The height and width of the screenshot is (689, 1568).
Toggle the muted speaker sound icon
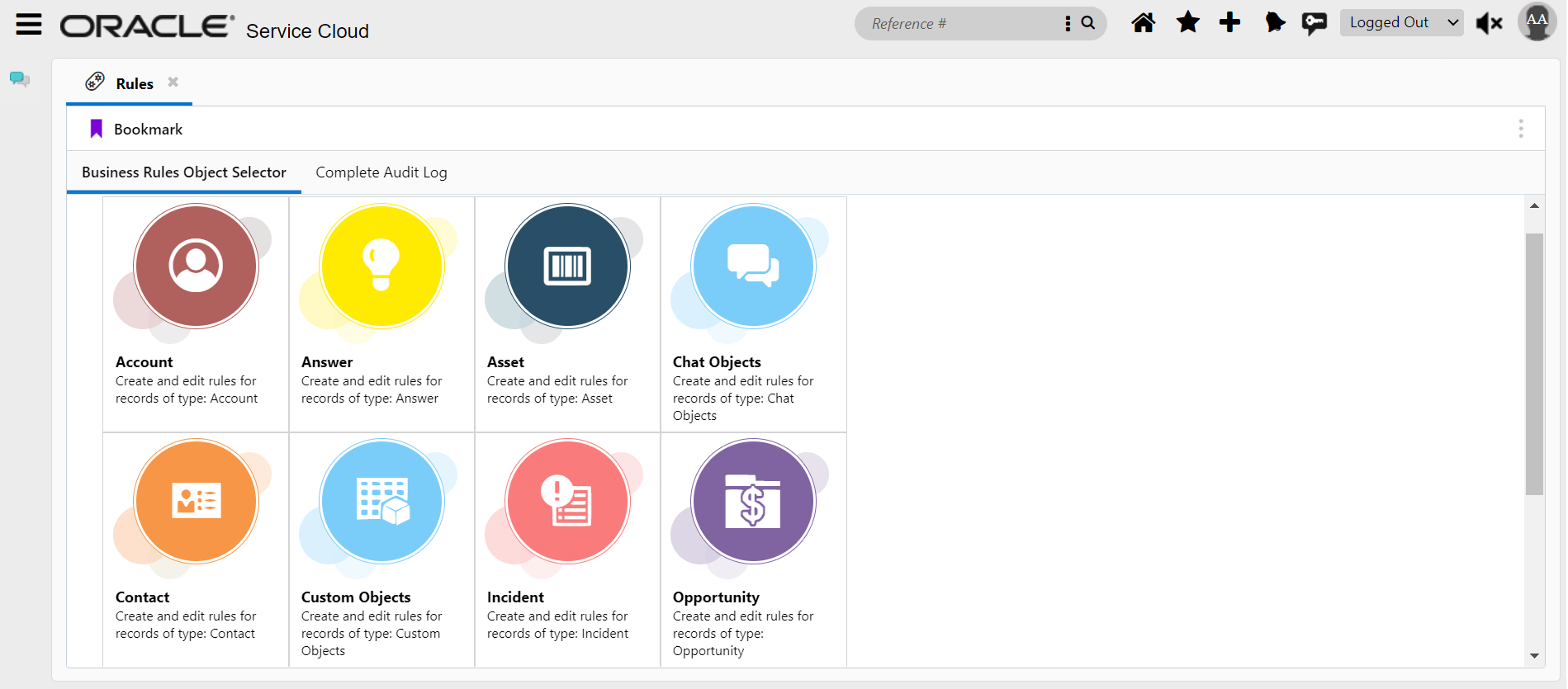coord(1489,23)
